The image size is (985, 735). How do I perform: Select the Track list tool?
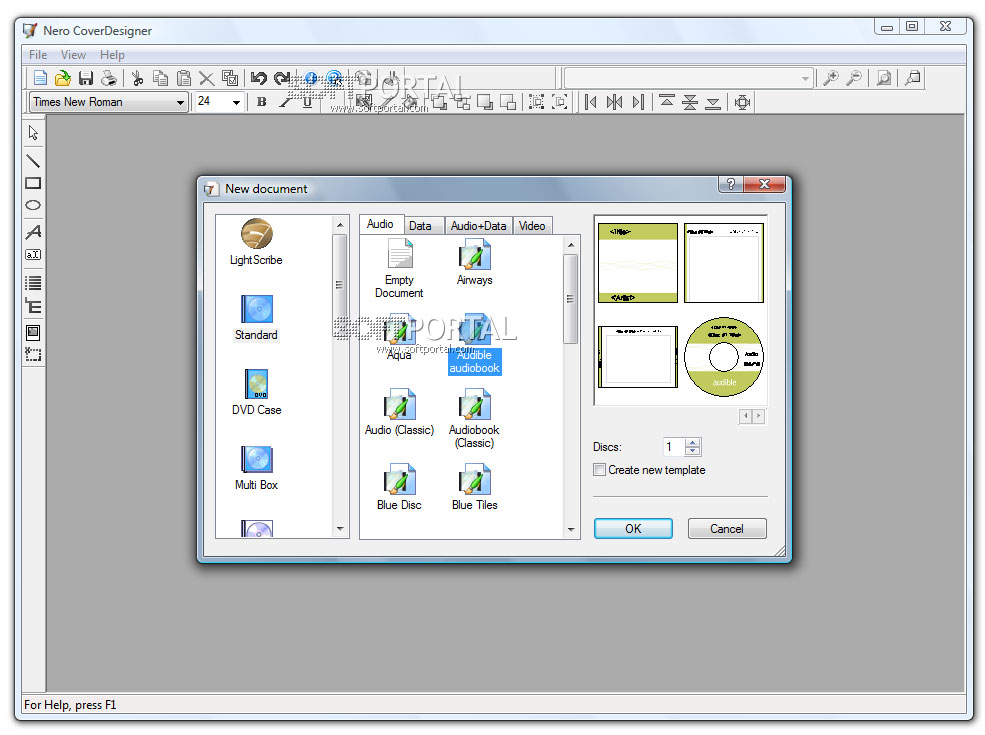[33, 282]
